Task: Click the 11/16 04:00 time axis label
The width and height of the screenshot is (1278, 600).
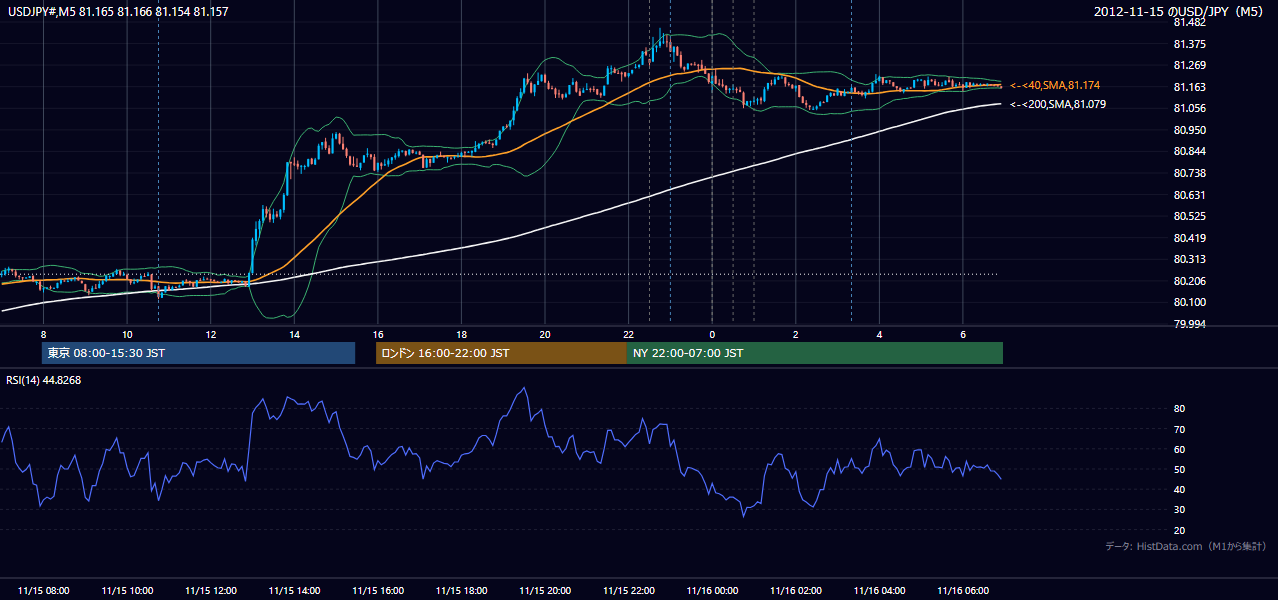Action: pos(878,591)
